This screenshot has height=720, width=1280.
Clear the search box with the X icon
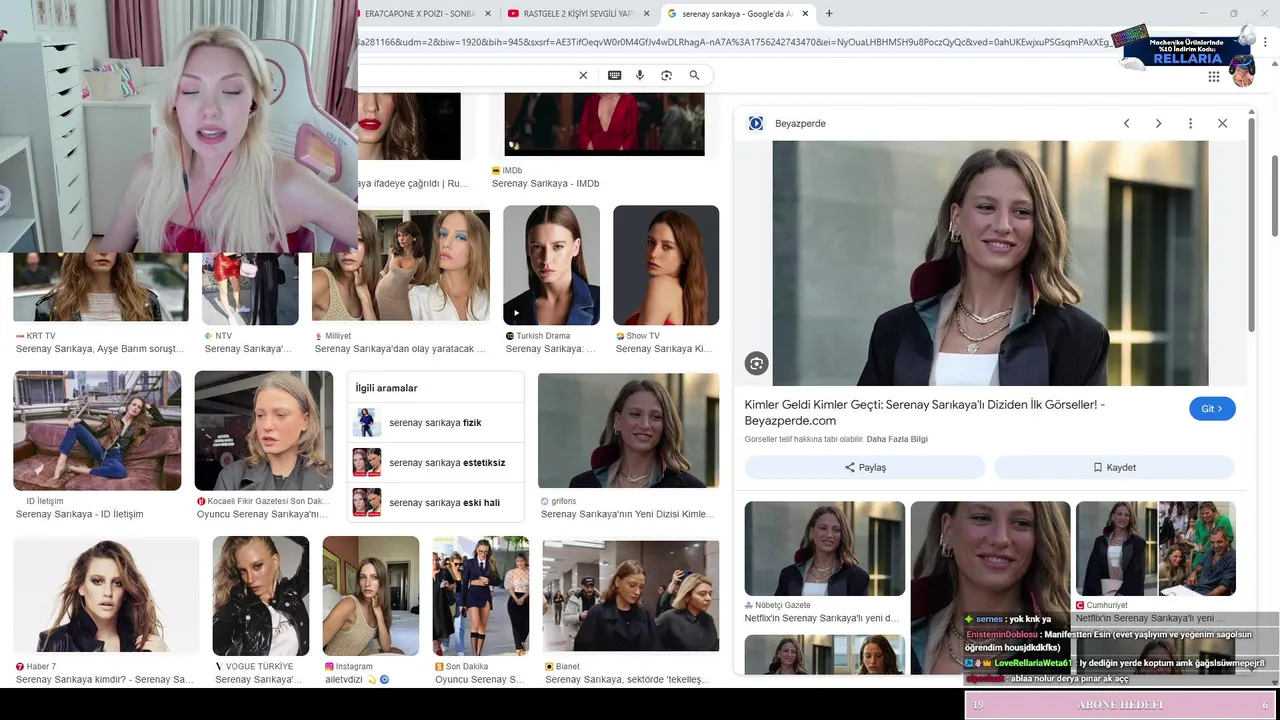[583, 75]
